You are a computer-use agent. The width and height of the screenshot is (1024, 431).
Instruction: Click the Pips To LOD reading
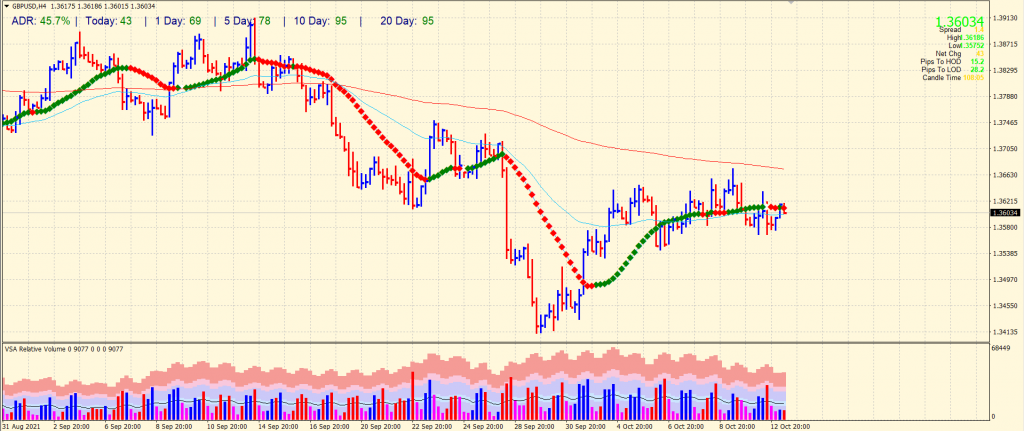pos(947,69)
